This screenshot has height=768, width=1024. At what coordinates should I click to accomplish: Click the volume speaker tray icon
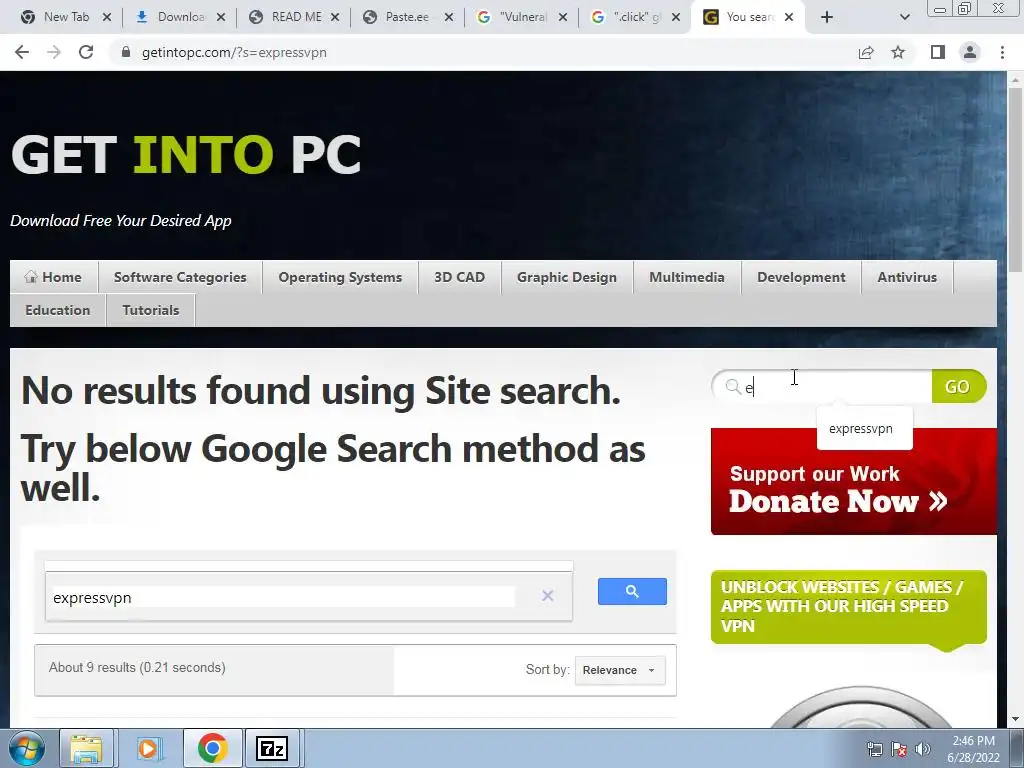[x=923, y=749]
